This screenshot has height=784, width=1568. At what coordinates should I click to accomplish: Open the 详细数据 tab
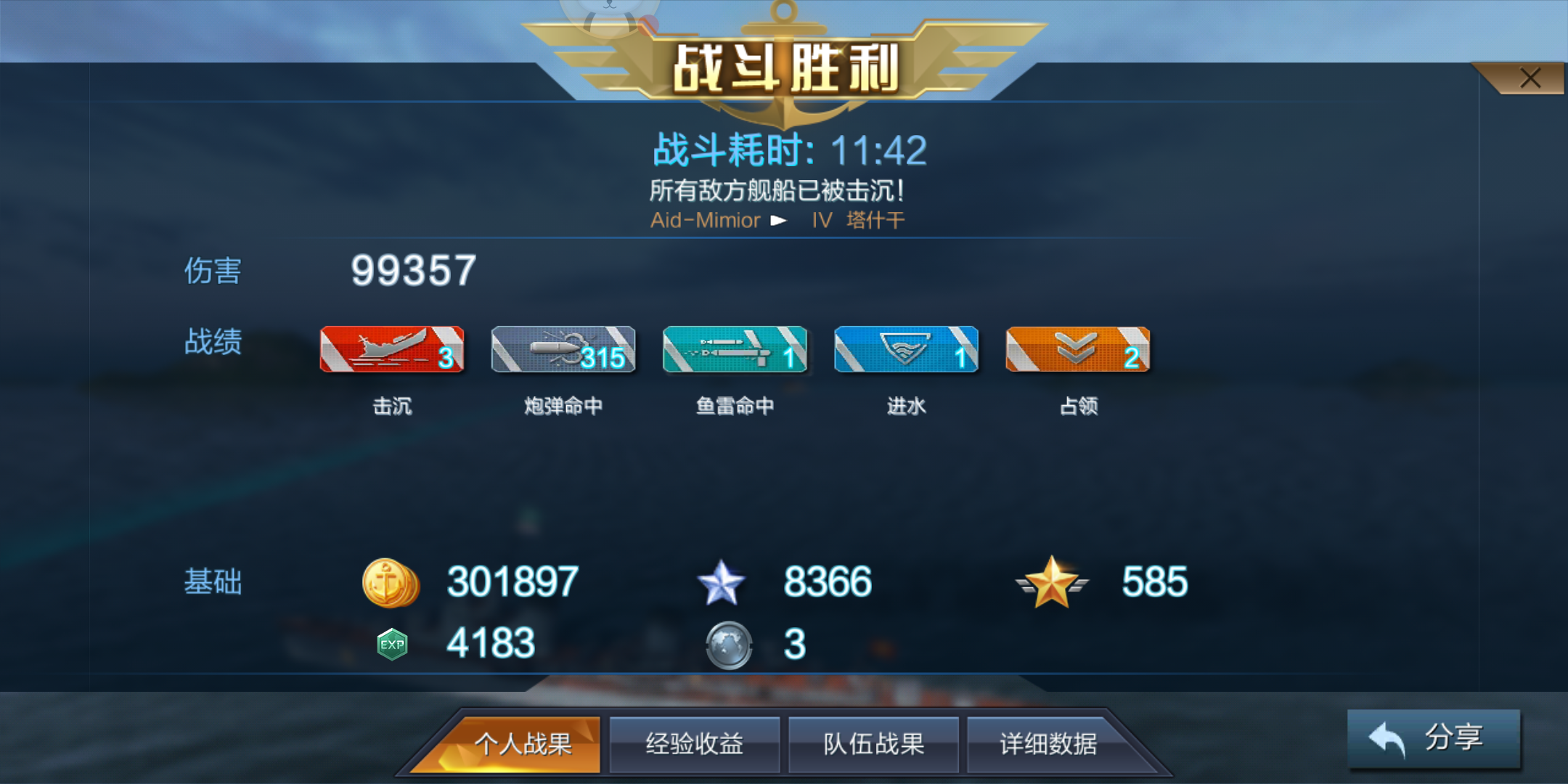pyautogui.click(x=1049, y=744)
